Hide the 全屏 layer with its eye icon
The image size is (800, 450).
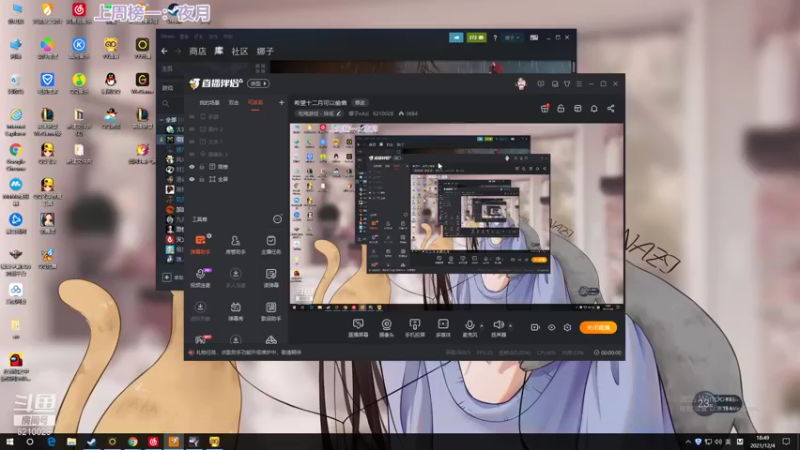click(192, 179)
